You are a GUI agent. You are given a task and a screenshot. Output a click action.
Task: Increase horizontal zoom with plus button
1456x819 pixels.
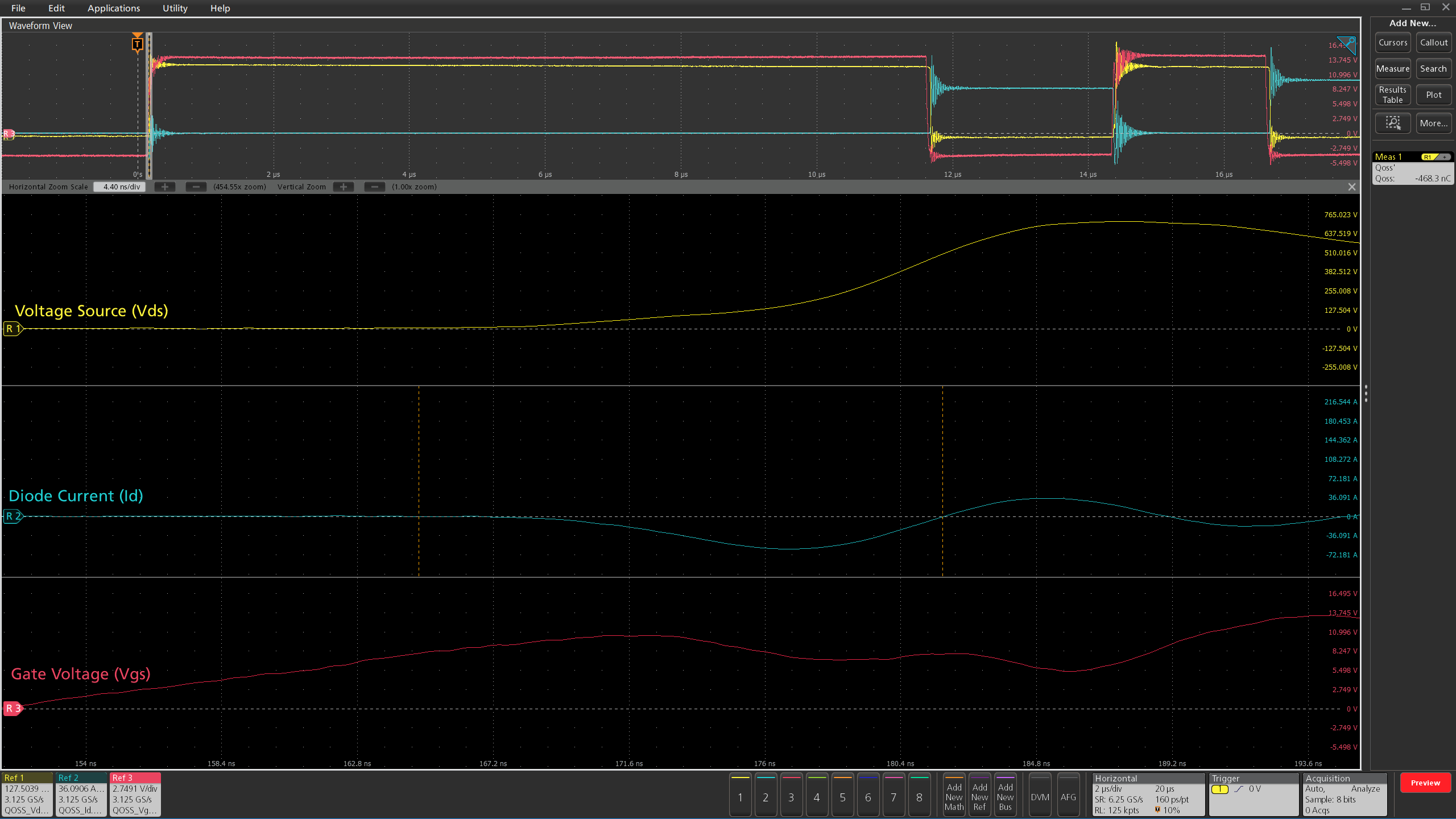pyautogui.click(x=165, y=187)
